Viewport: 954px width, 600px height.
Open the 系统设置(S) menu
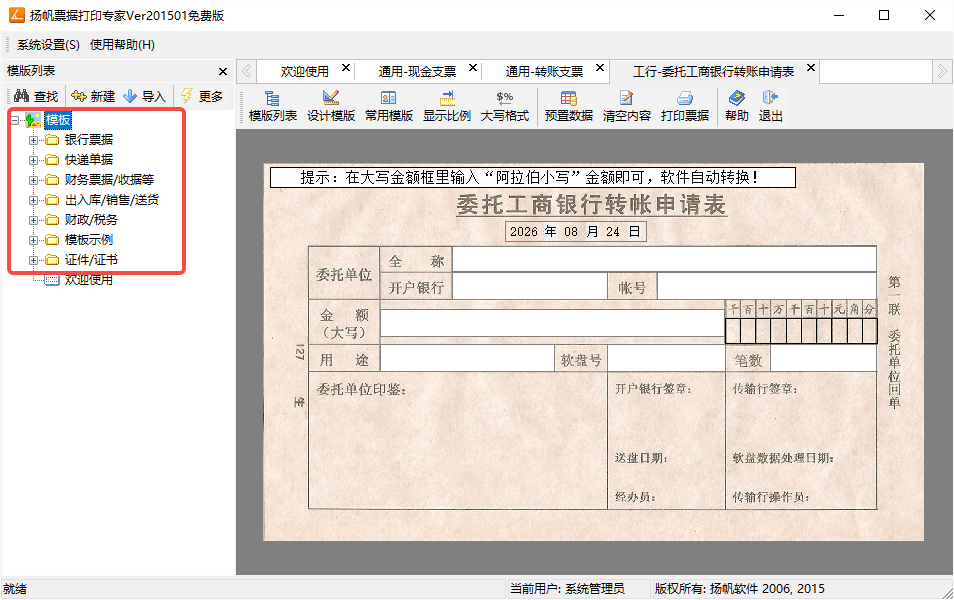48,45
